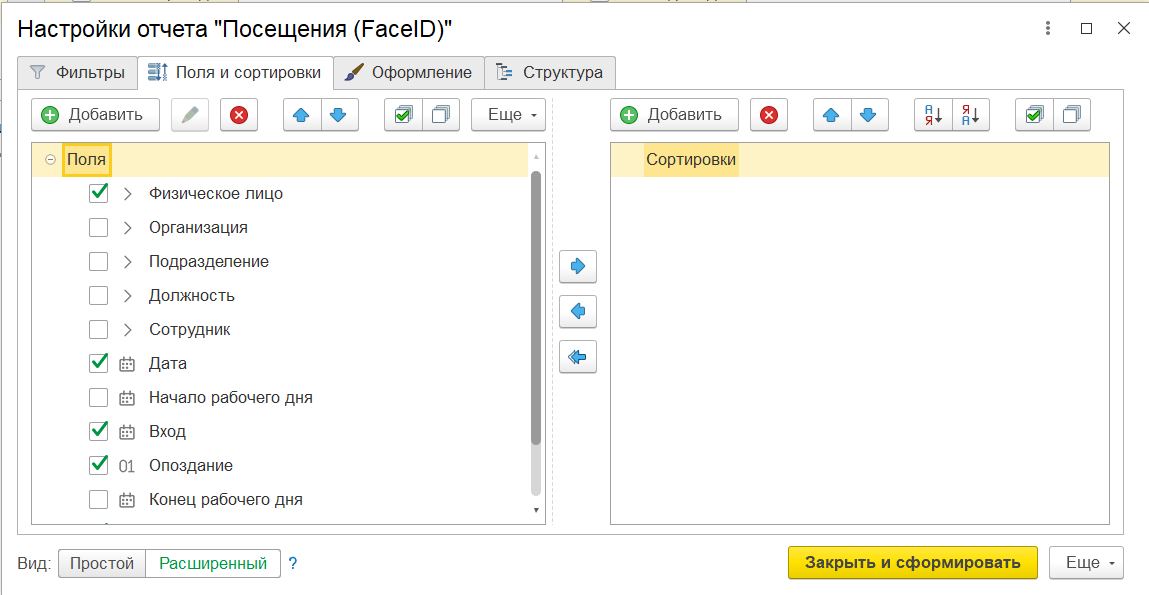This screenshot has height=595, width=1149.
Task: Open the Еще dropdown in fields toolbar
Action: pos(508,115)
